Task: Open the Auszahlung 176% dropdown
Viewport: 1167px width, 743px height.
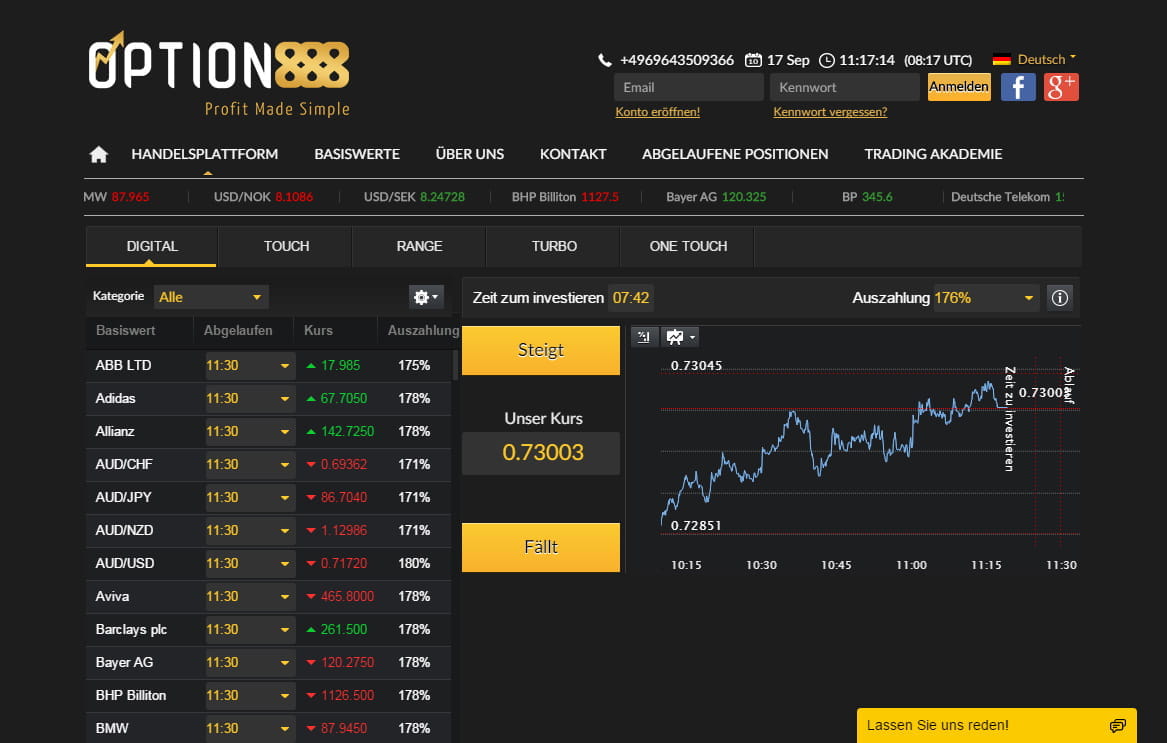Action: tap(985, 298)
